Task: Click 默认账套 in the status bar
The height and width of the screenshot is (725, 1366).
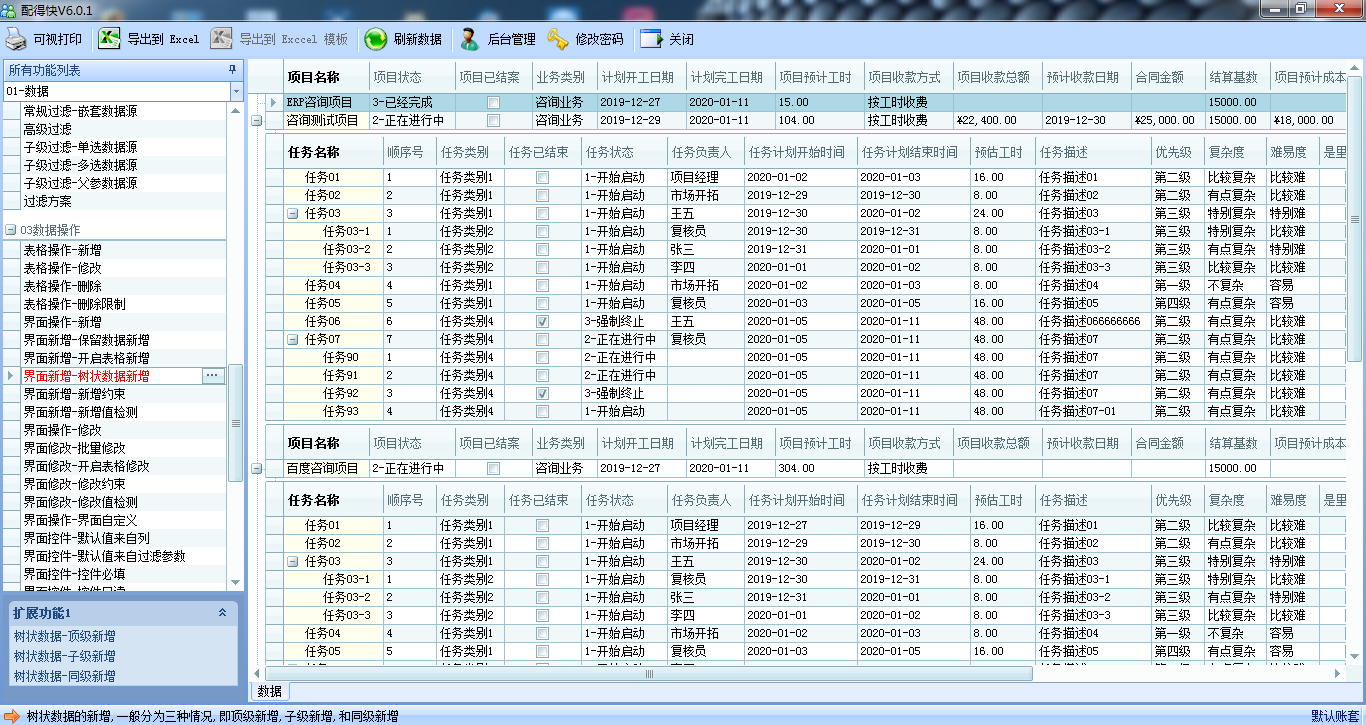Action: tap(1335, 716)
